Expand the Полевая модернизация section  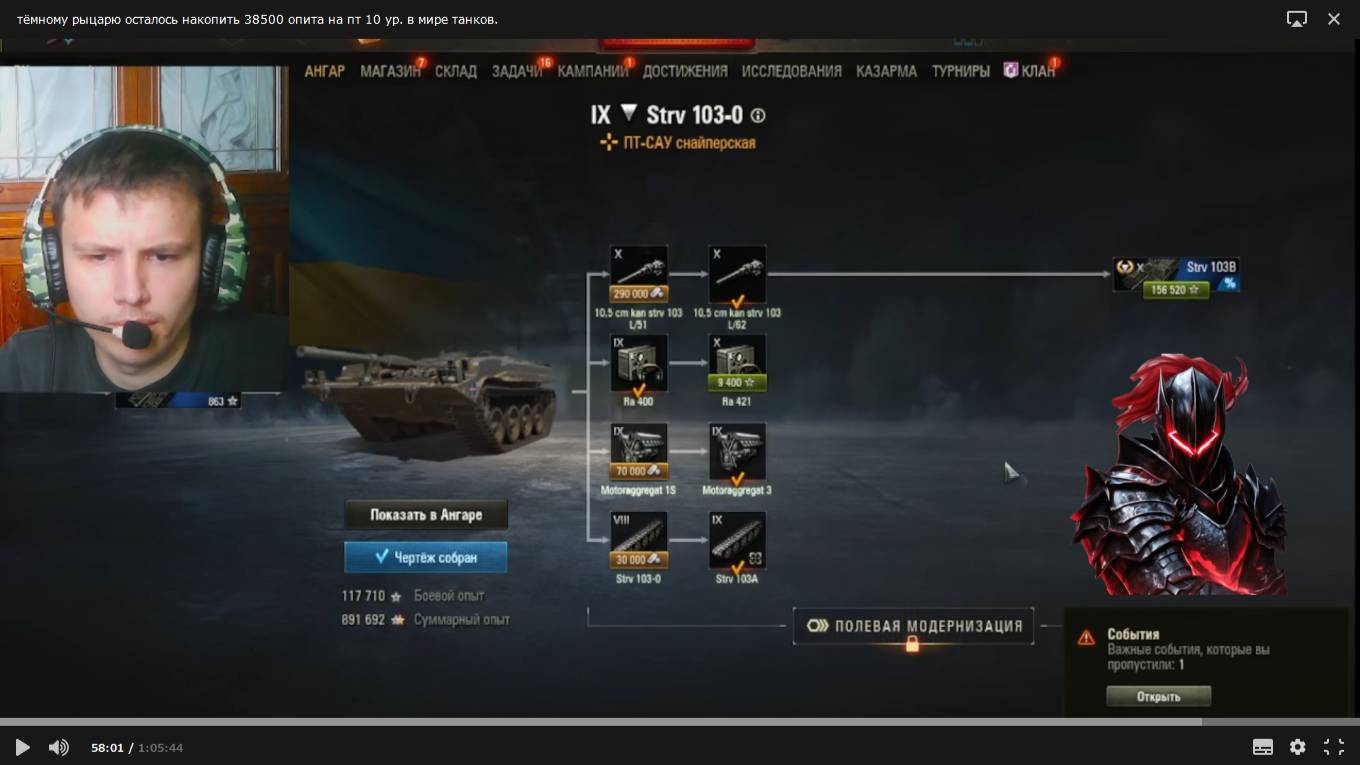point(913,627)
